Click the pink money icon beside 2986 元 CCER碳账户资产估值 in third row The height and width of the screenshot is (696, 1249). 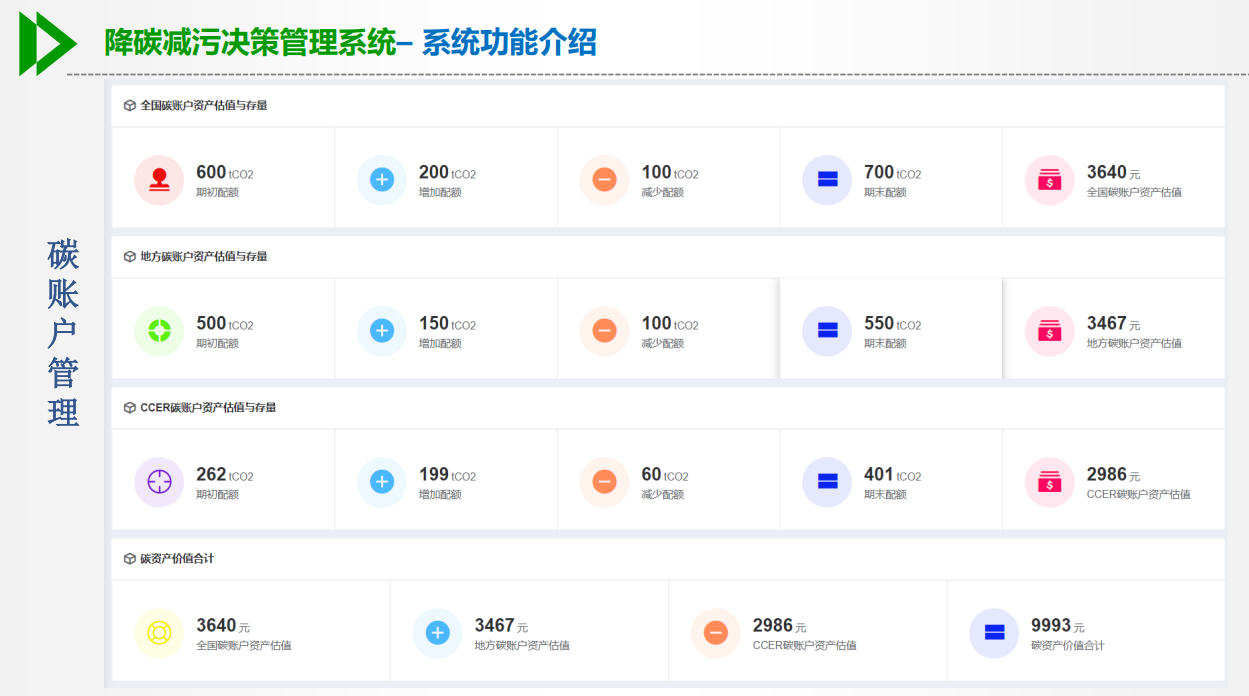[1049, 482]
